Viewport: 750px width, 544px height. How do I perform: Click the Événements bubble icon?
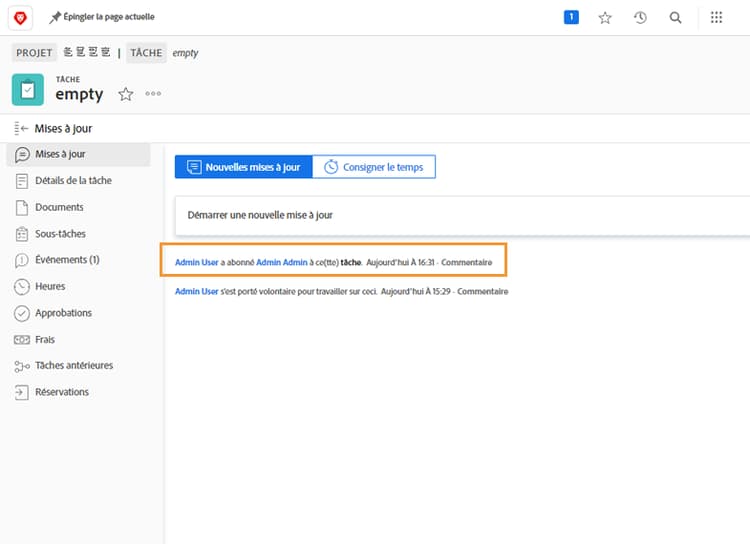pyautogui.click(x=22, y=260)
